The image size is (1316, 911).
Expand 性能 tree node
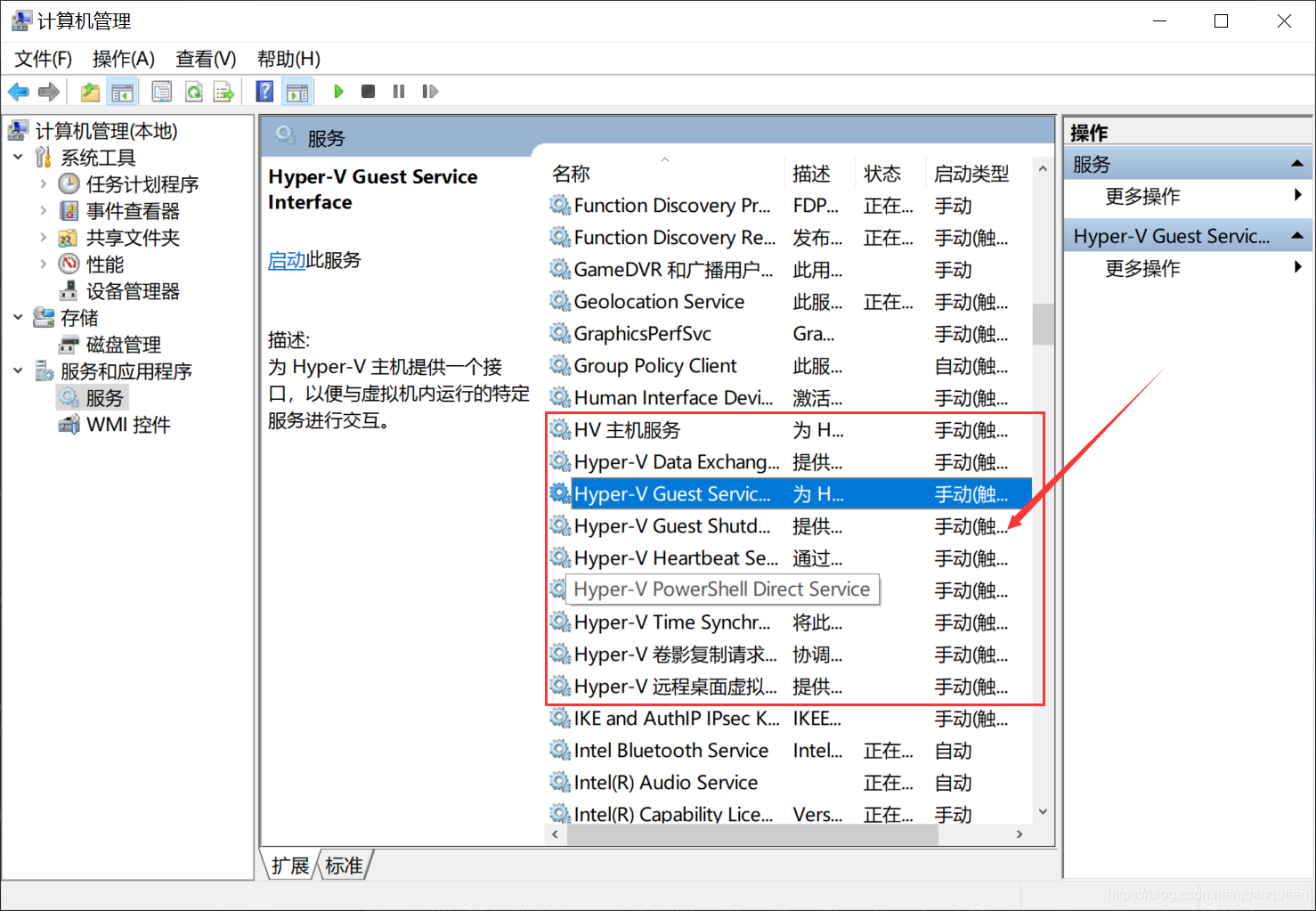click(43, 264)
